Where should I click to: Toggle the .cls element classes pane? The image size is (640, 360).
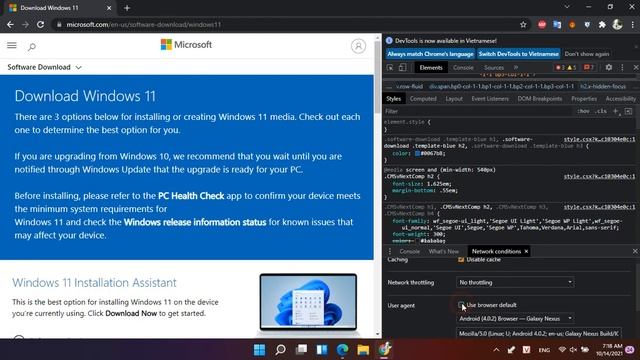coord(601,111)
